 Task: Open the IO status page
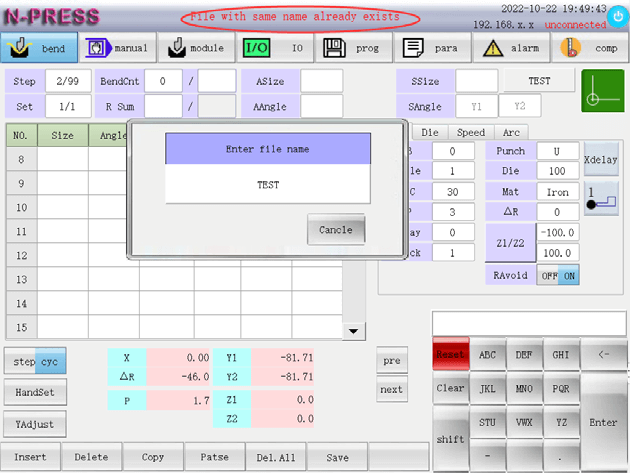pos(274,48)
